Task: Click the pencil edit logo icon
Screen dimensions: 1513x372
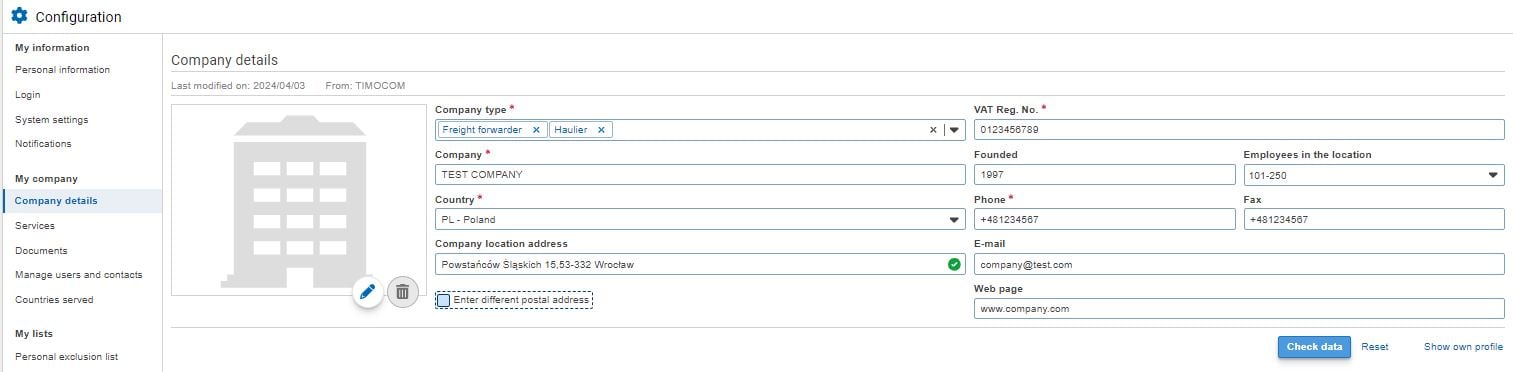Action: (367, 292)
